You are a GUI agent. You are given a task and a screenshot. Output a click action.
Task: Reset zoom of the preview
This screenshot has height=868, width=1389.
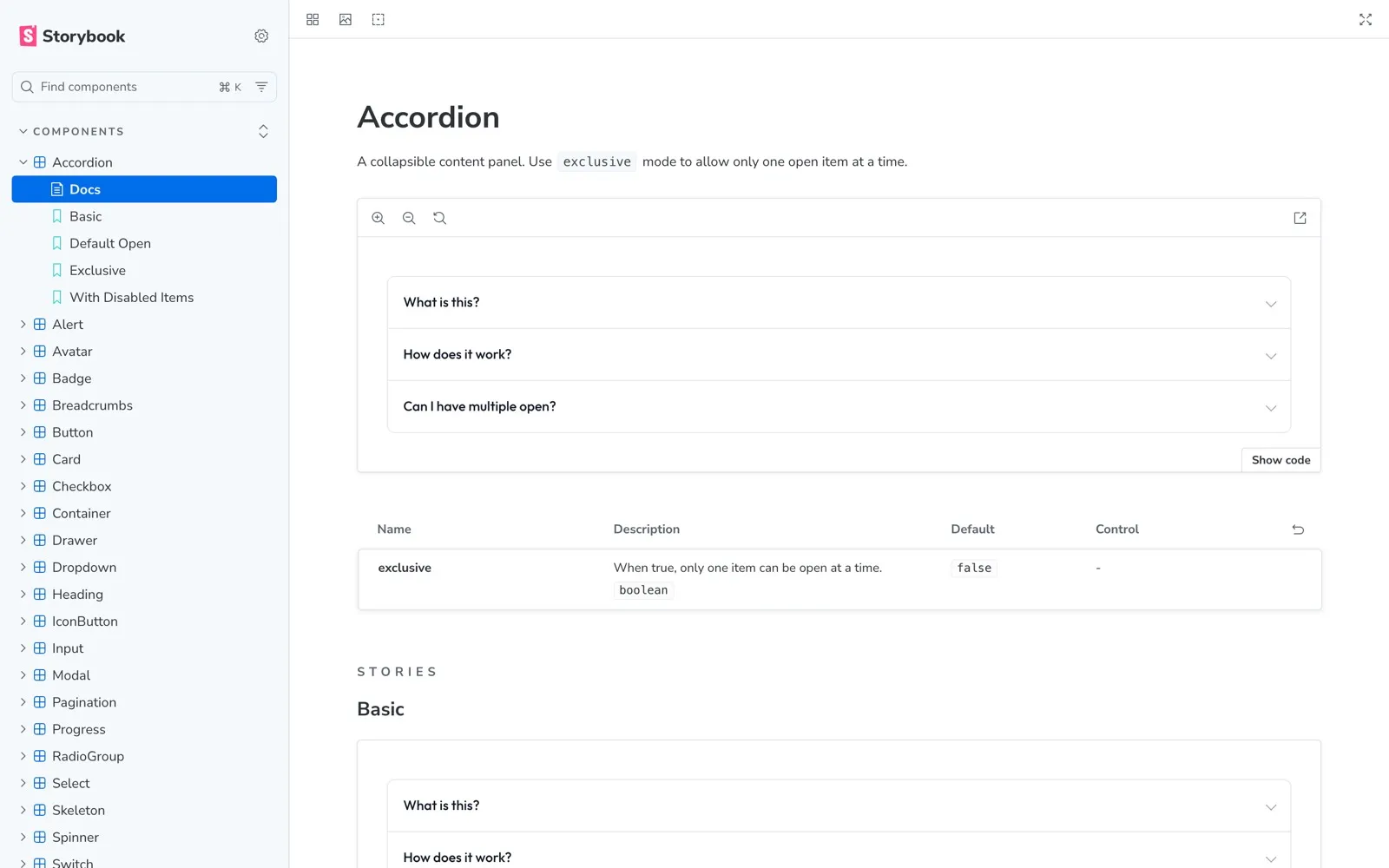(440, 218)
